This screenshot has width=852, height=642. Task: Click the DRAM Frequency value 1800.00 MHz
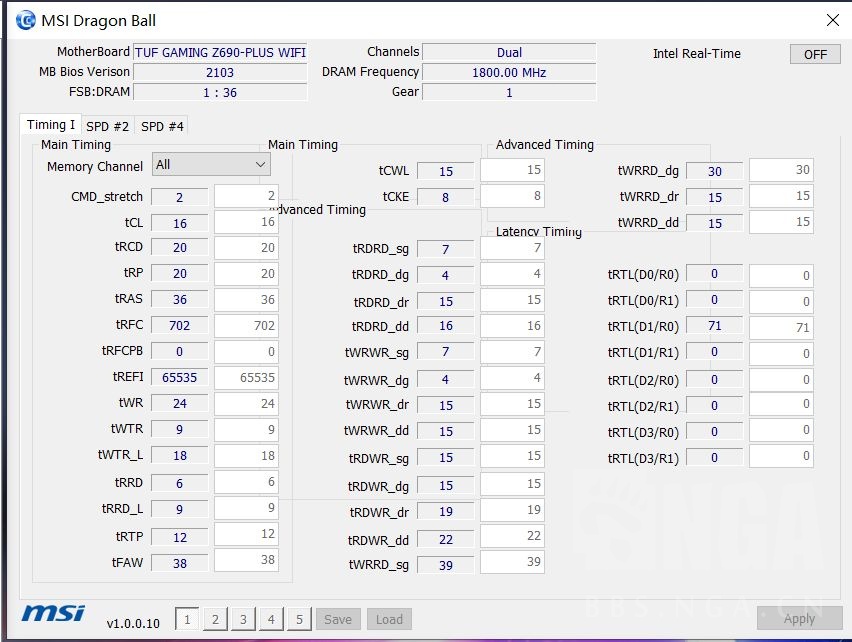(509, 72)
